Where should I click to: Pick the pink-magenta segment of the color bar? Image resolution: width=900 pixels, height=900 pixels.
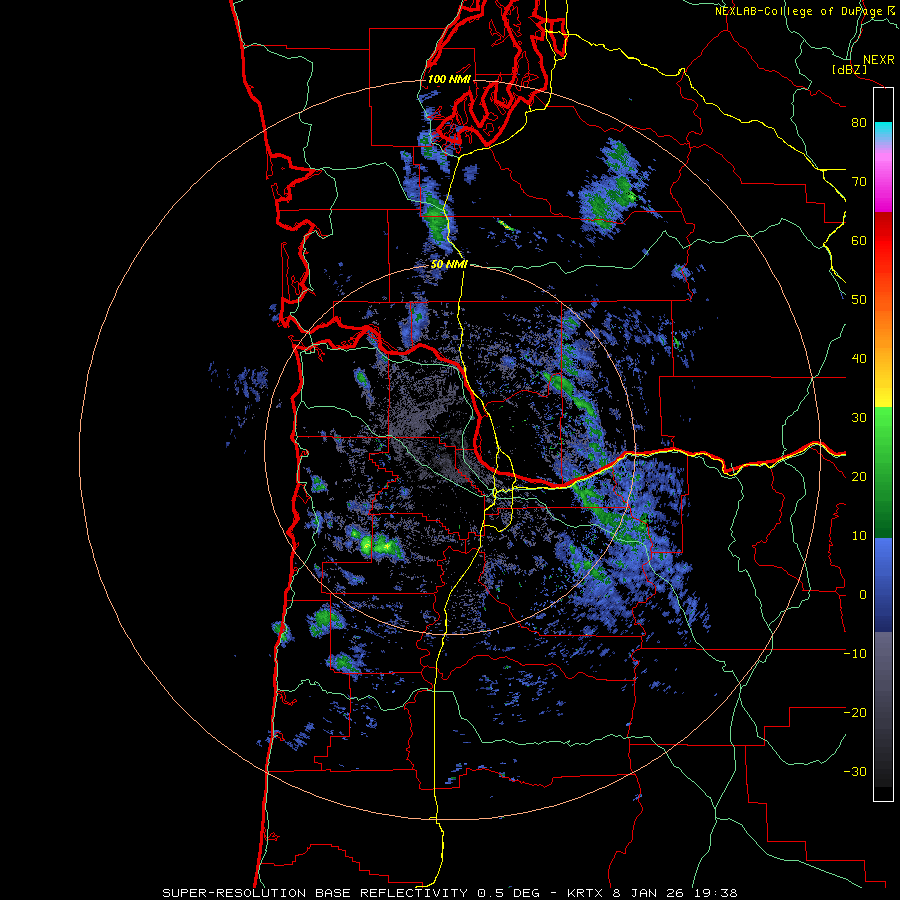(883, 179)
